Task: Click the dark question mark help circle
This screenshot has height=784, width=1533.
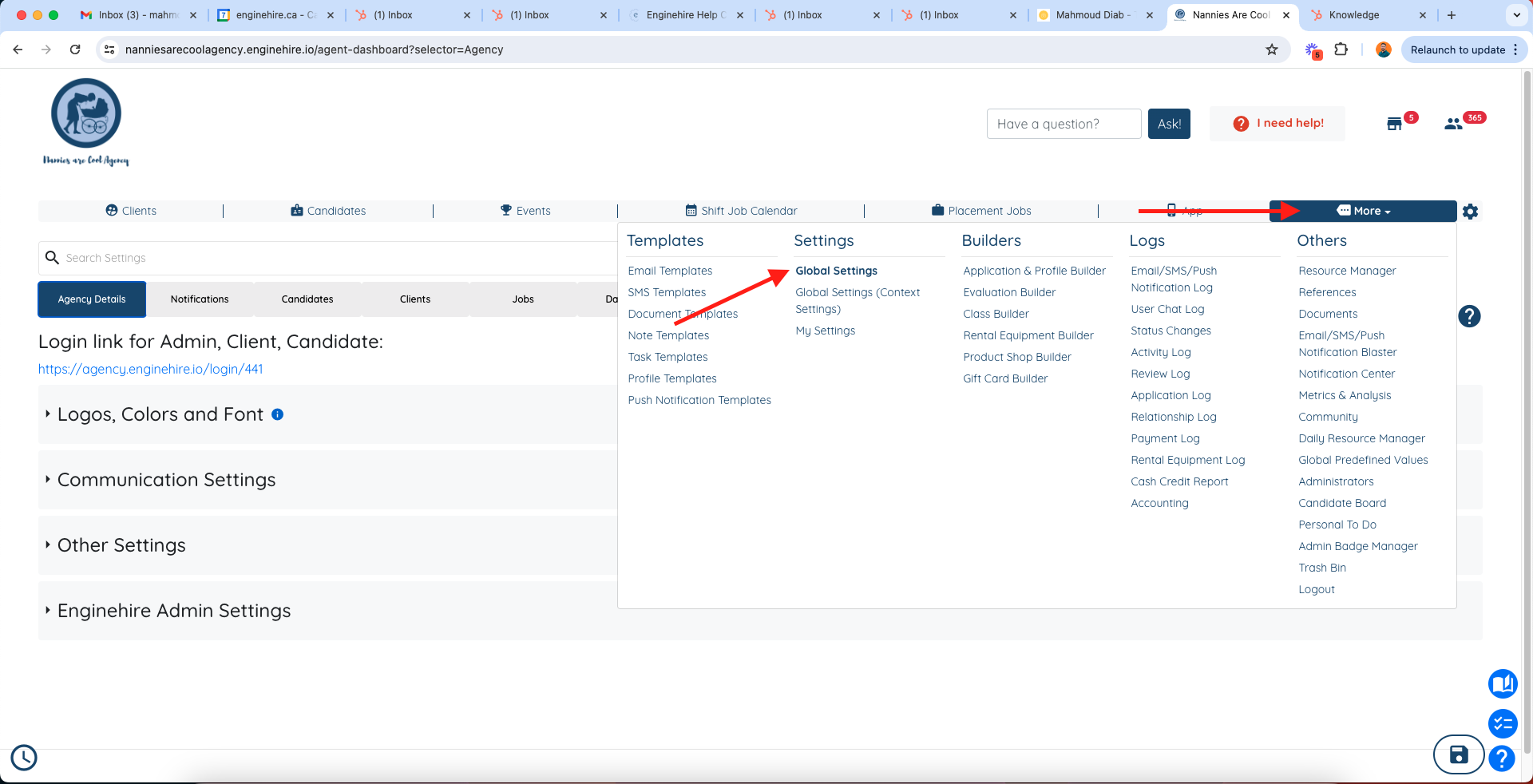Action: 1469,316
